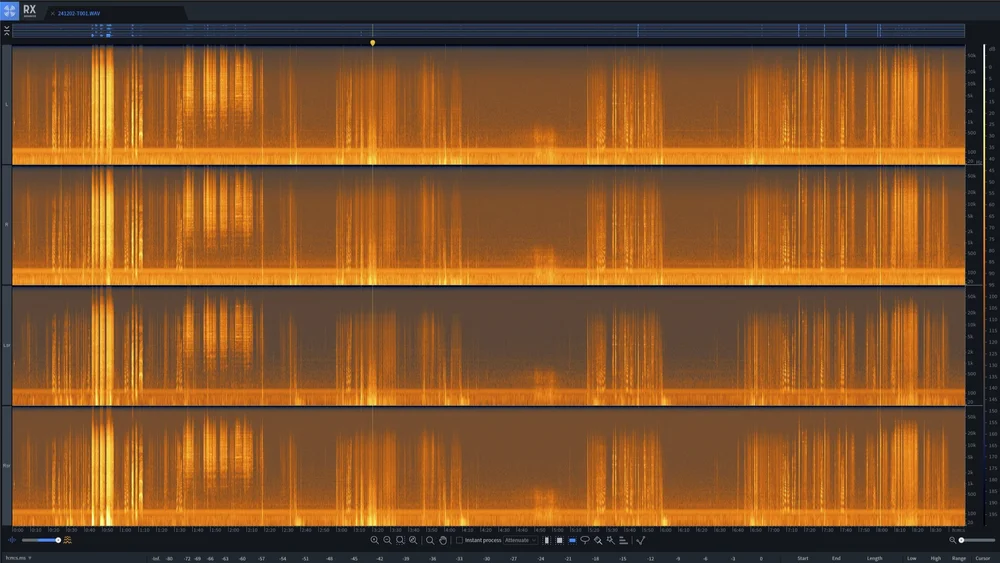Open the h:m:s.ms time format dropdown
Screen dimensions: 1000x563
tap(18, 558)
